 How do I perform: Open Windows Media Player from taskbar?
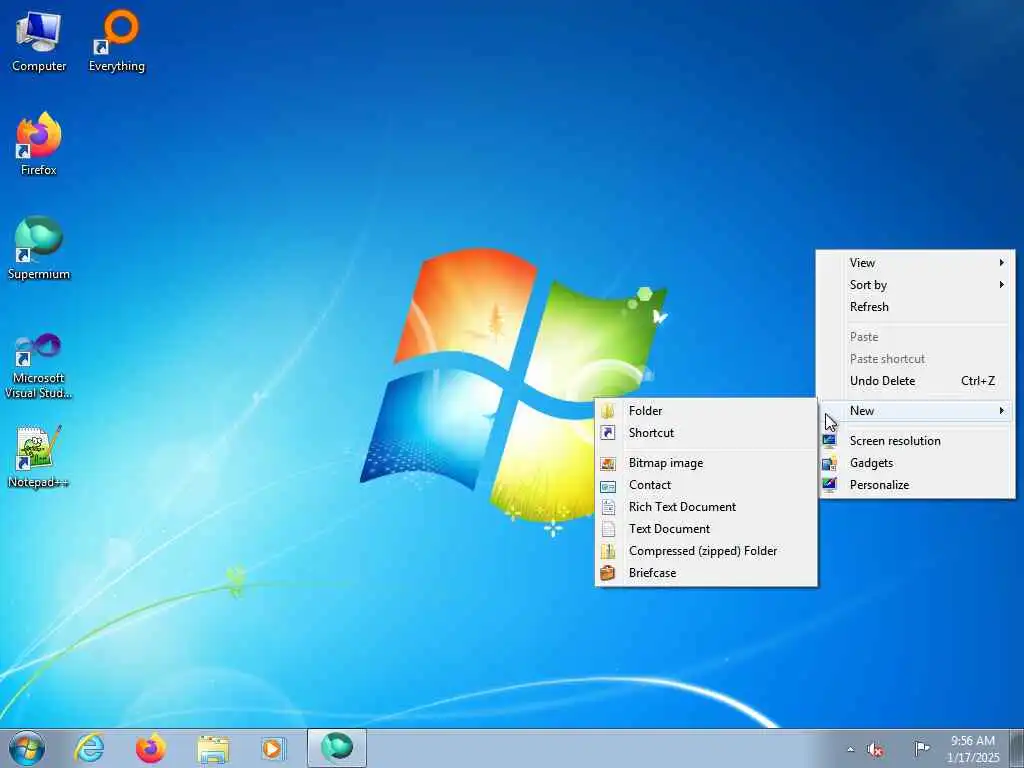pyautogui.click(x=273, y=748)
